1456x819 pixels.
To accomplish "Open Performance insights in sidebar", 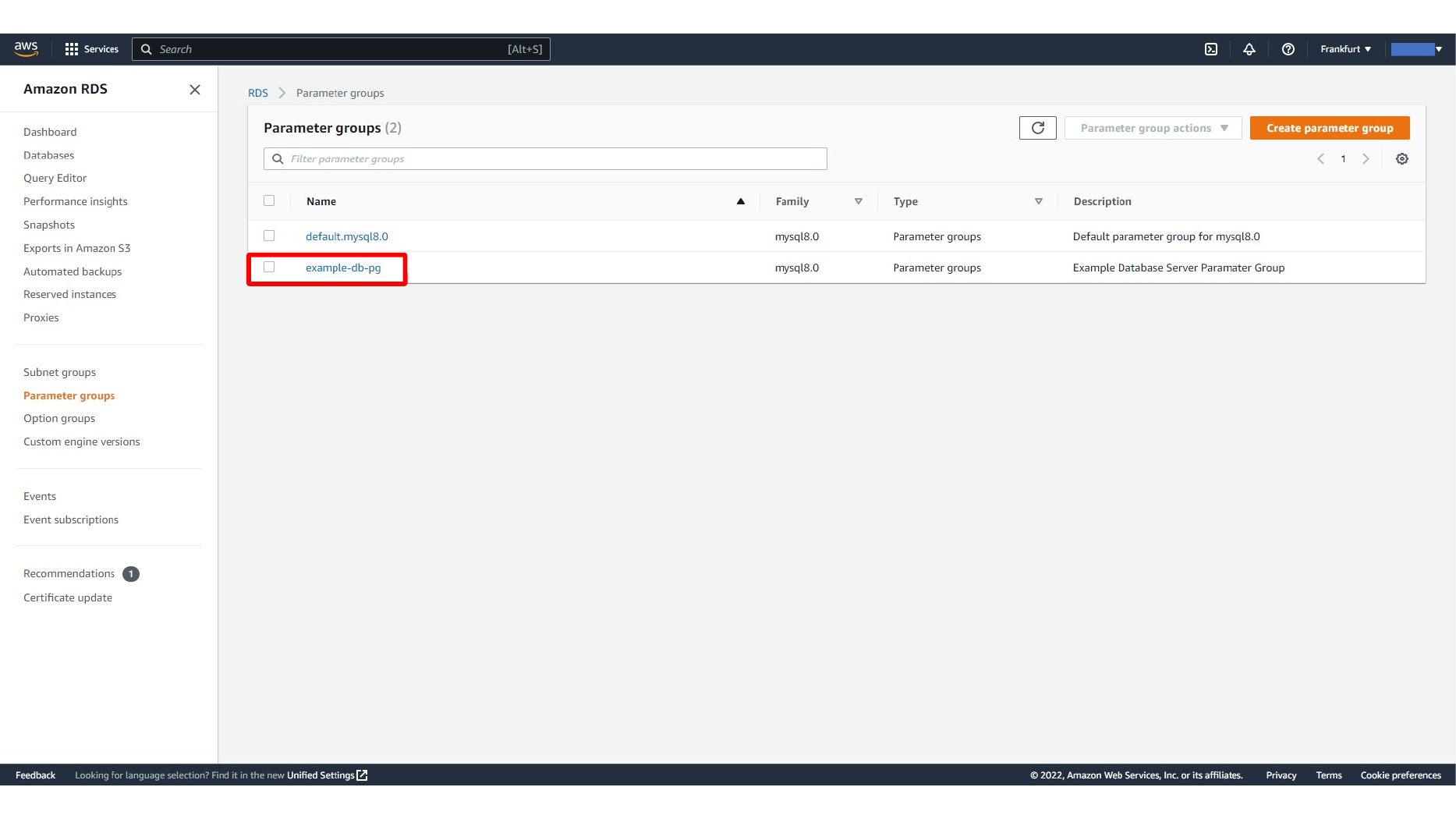I will [x=75, y=201].
